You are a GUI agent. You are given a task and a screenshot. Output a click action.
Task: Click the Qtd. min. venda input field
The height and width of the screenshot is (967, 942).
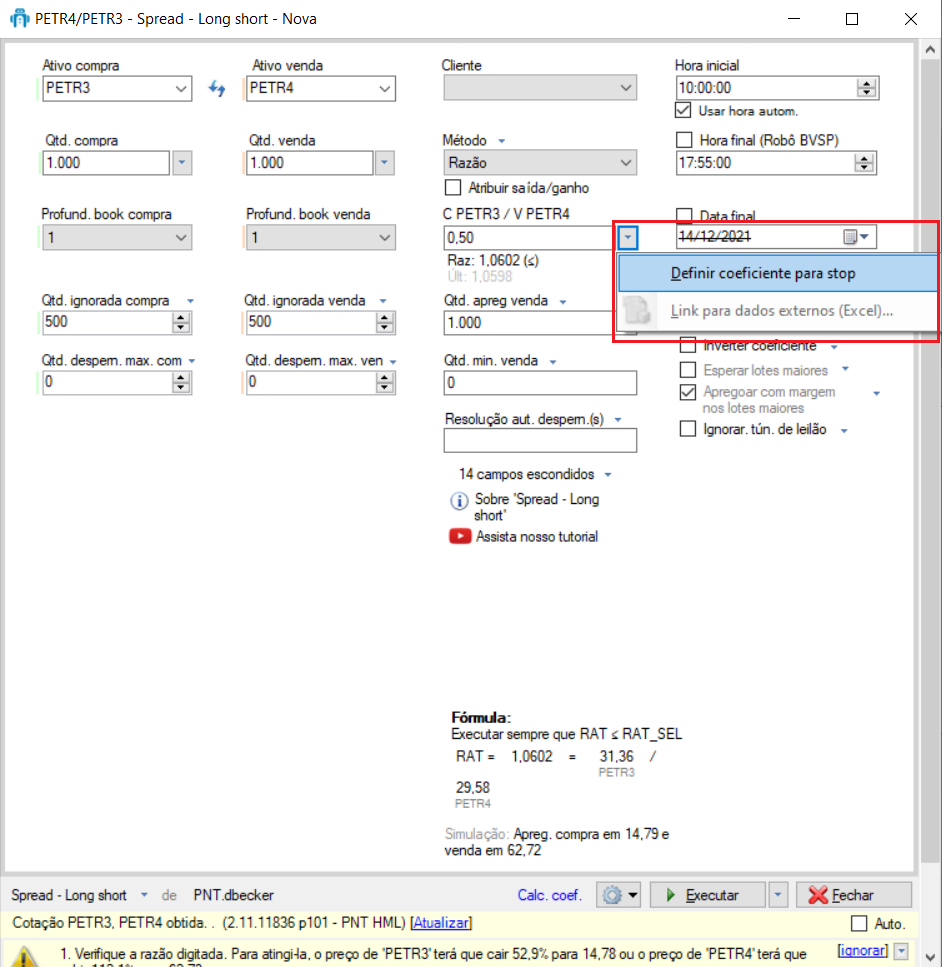(x=540, y=383)
